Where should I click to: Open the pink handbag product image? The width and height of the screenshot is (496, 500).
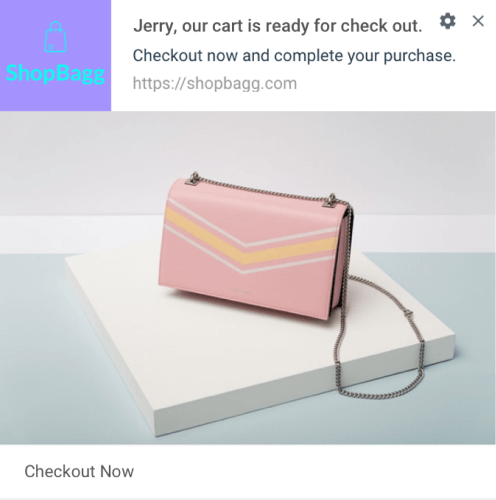[x=248, y=278]
